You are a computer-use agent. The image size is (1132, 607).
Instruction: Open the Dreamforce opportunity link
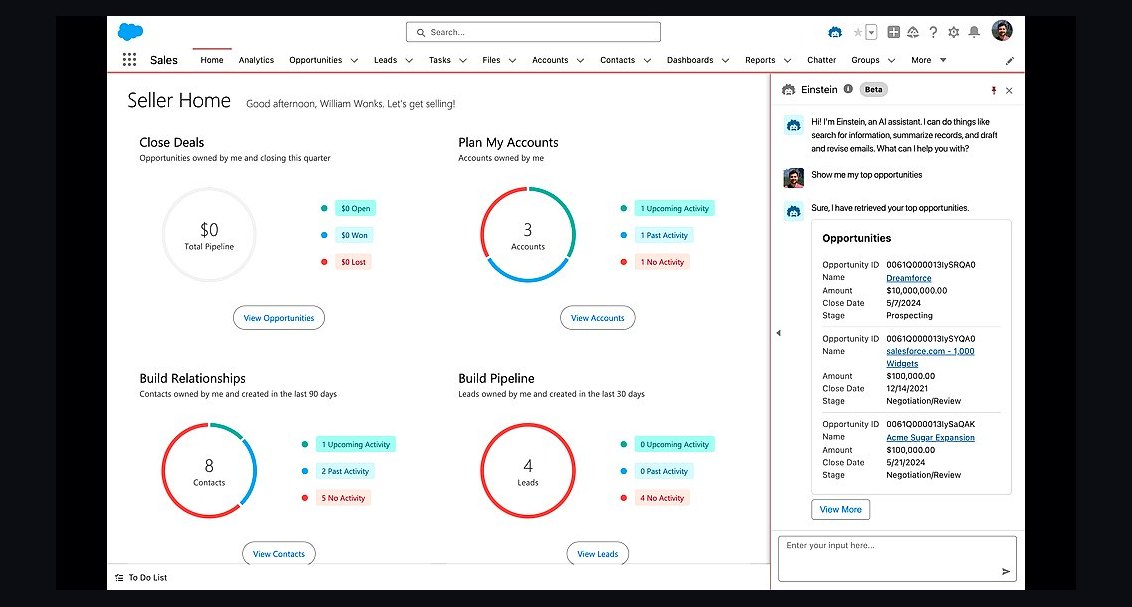coord(908,278)
